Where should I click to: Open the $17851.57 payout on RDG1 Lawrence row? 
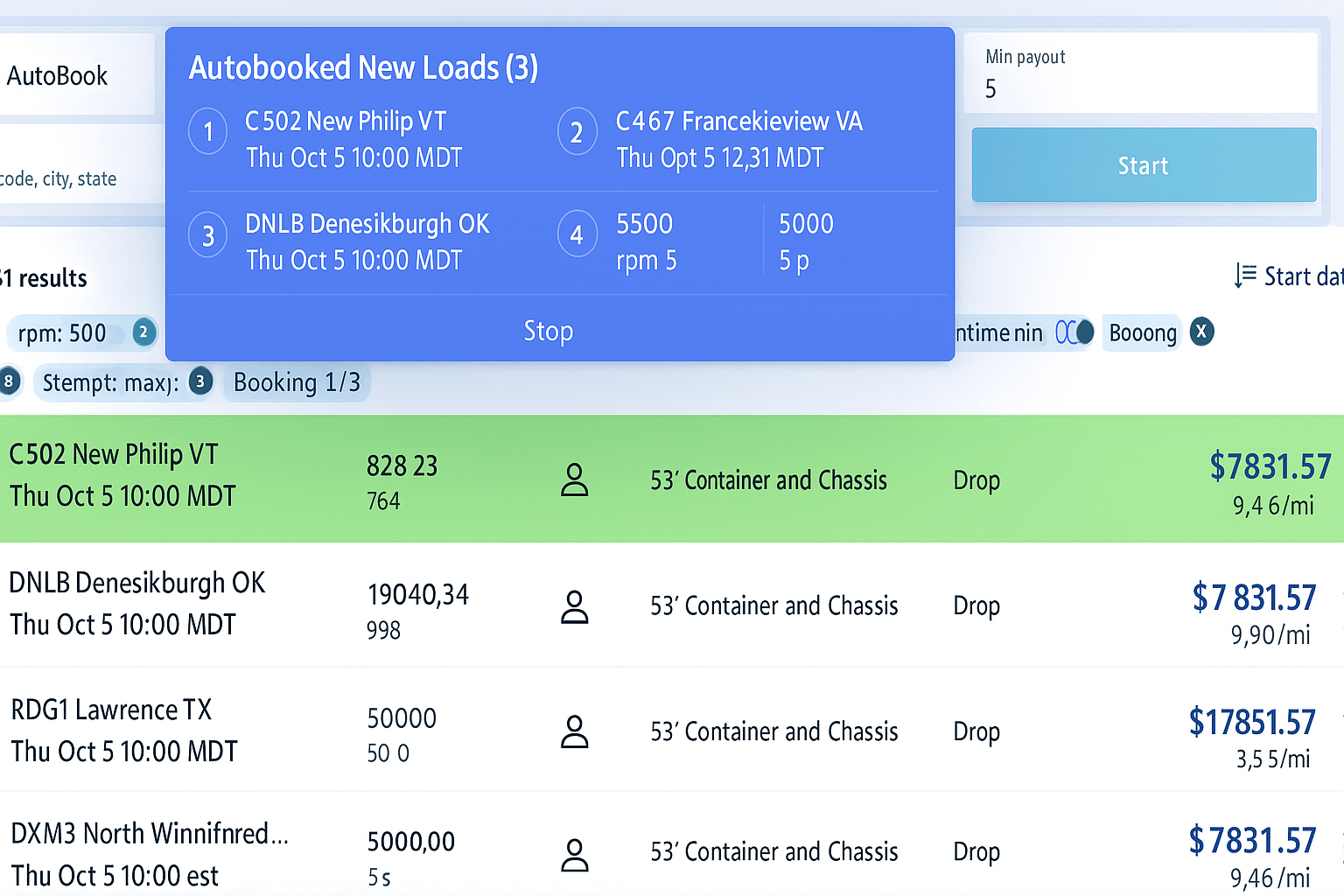tap(1251, 722)
